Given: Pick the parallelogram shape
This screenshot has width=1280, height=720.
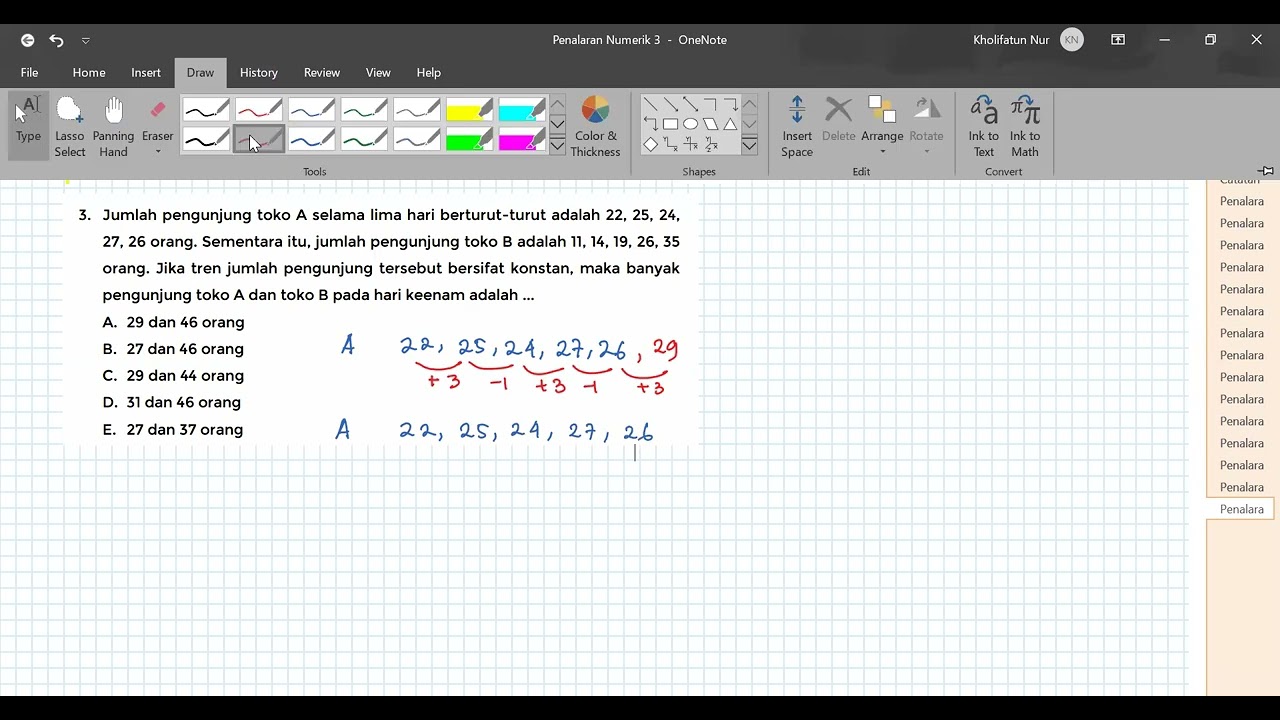Looking at the screenshot, I should 710,124.
